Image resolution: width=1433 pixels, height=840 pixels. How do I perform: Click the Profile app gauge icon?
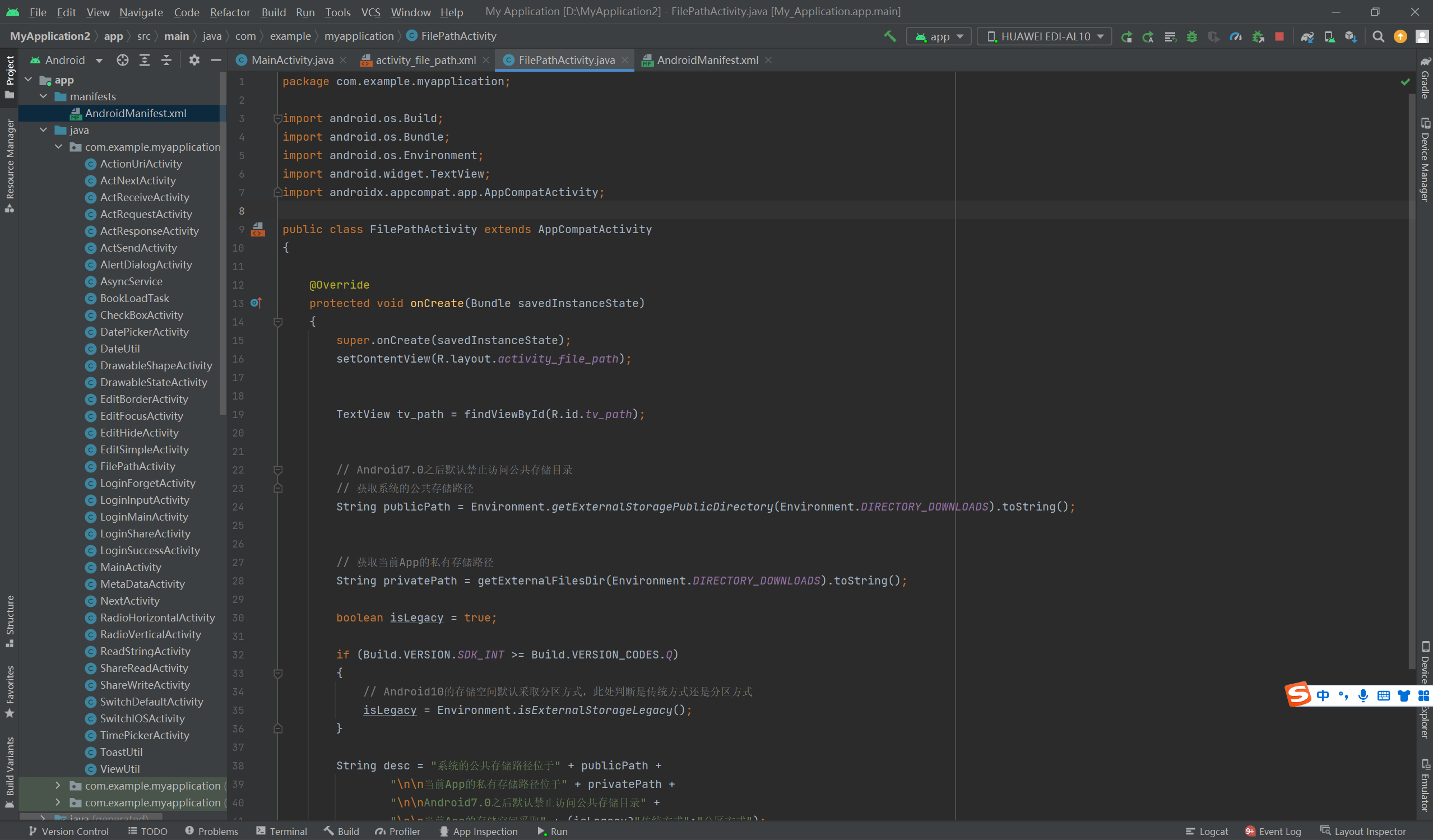pos(1236,36)
